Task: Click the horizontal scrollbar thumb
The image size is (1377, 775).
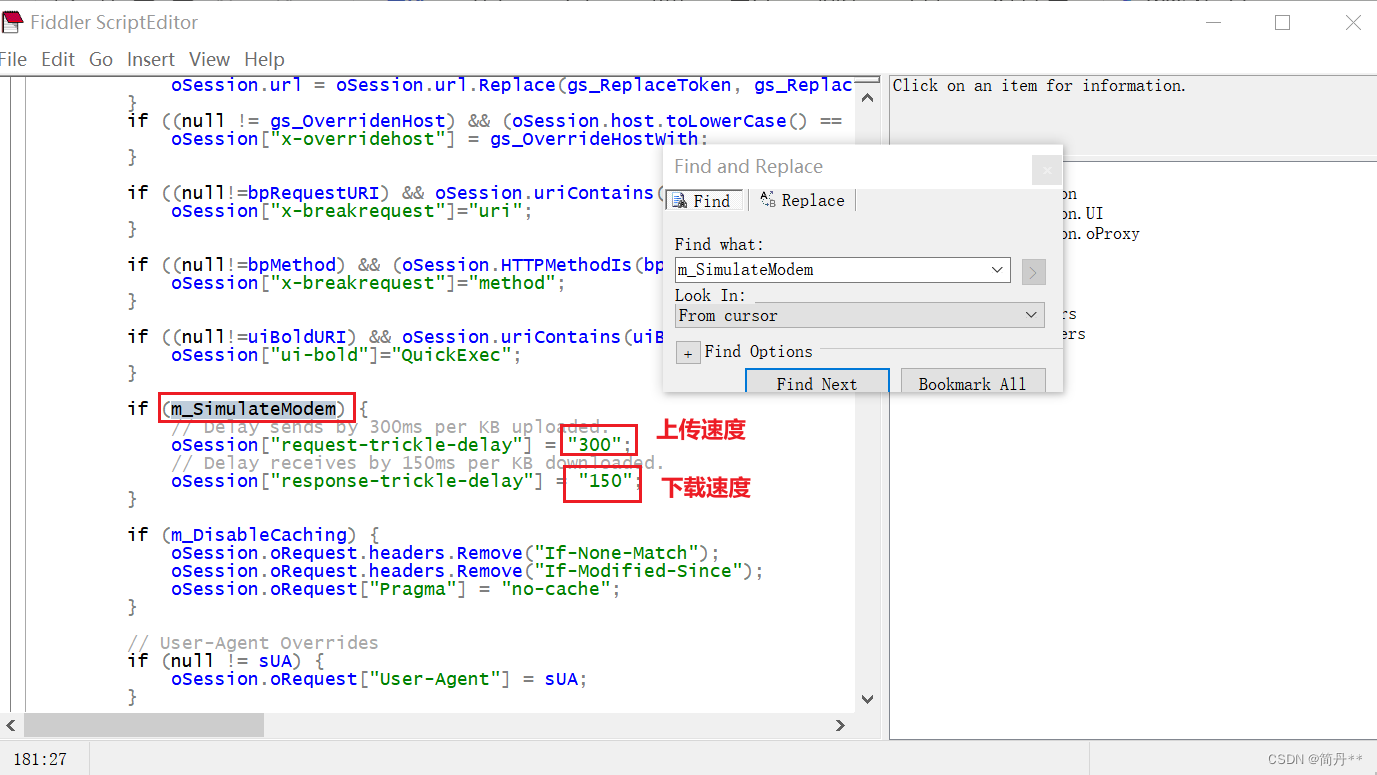Action: (x=143, y=725)
